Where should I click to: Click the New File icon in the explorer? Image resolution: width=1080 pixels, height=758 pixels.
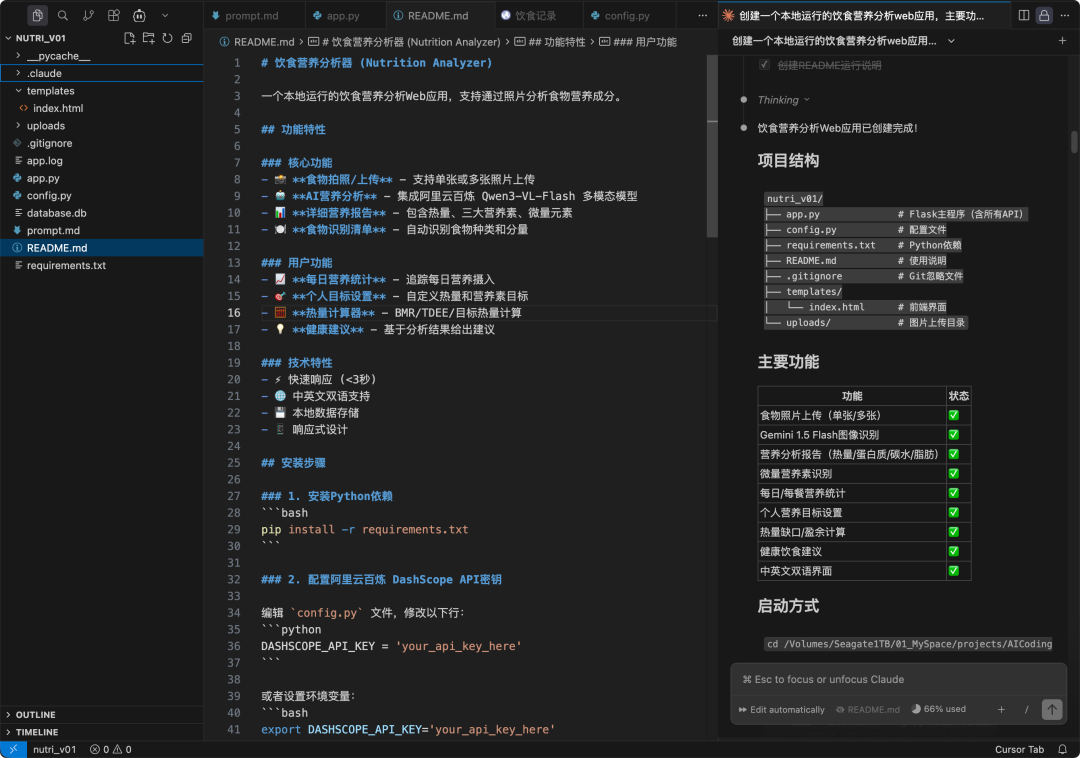129,38
